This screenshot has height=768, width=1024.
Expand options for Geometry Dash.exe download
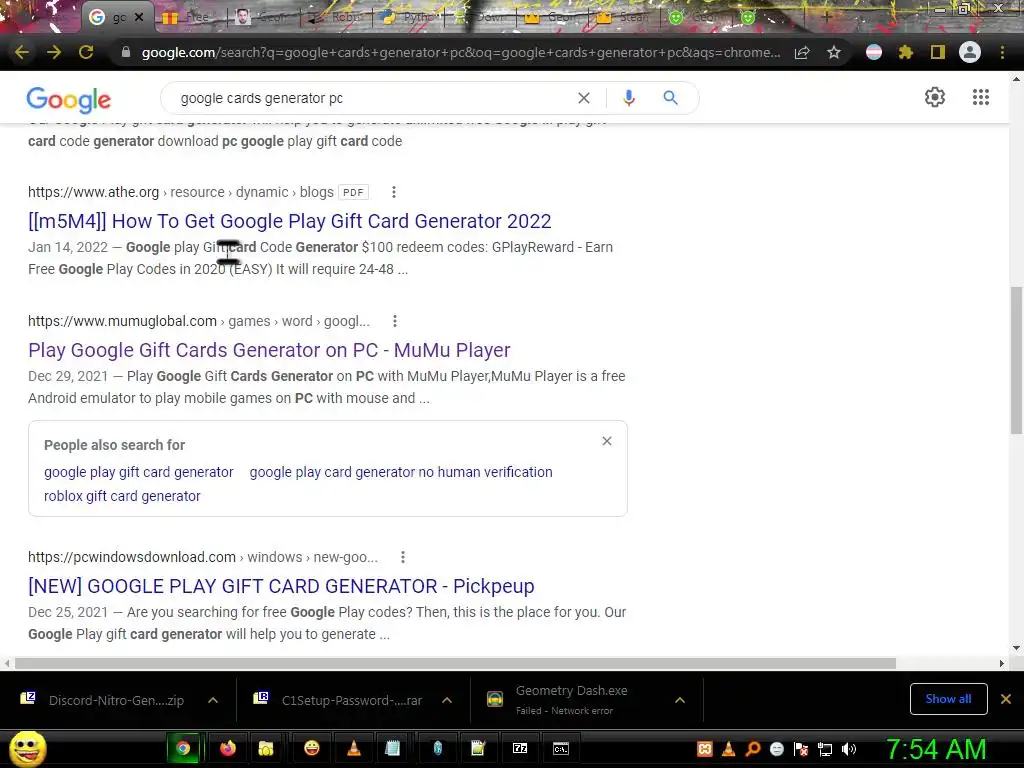(x=680, y=700)
